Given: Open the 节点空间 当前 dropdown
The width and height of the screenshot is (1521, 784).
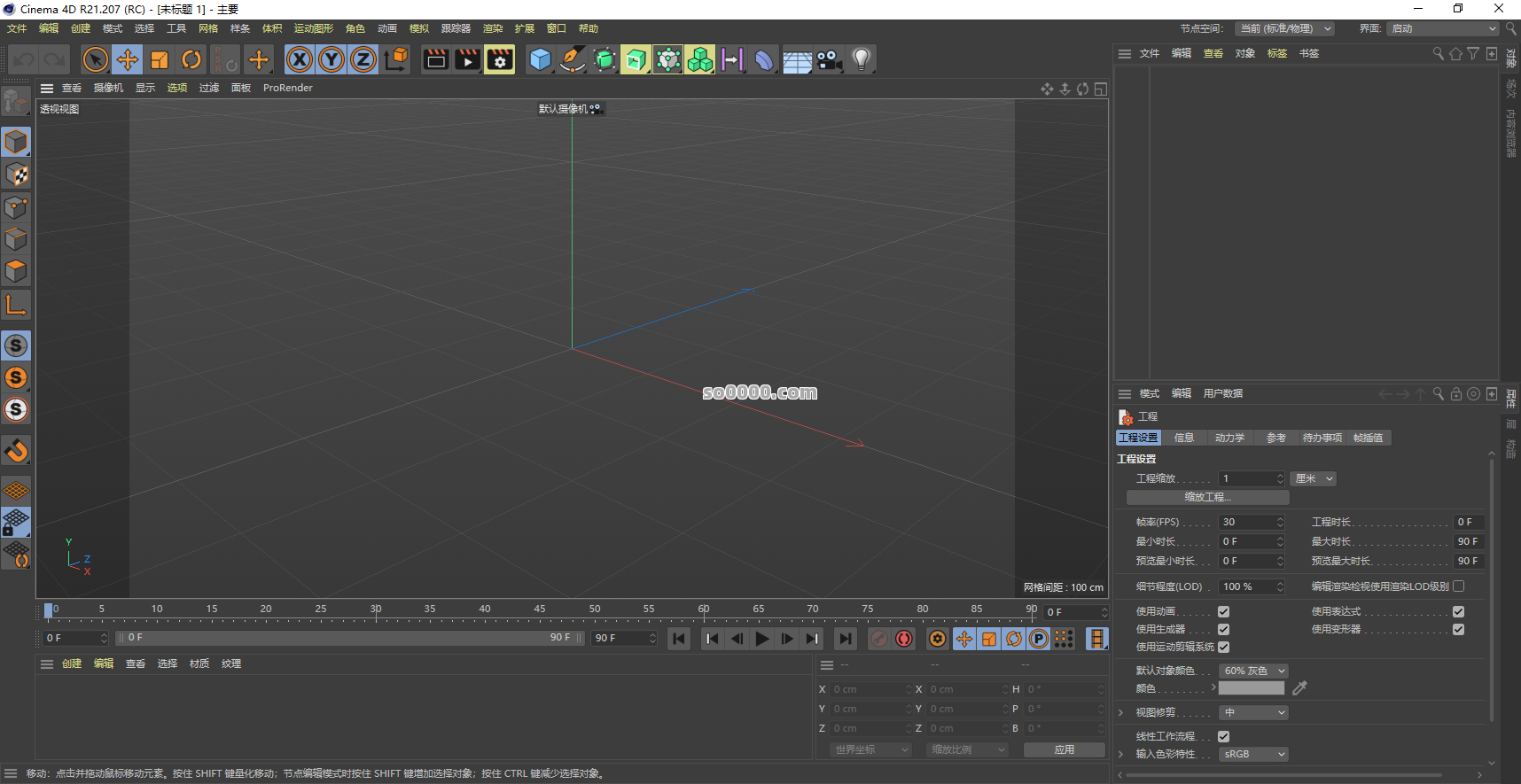Looking at the screenshot, I should [x=1285, y=28].
